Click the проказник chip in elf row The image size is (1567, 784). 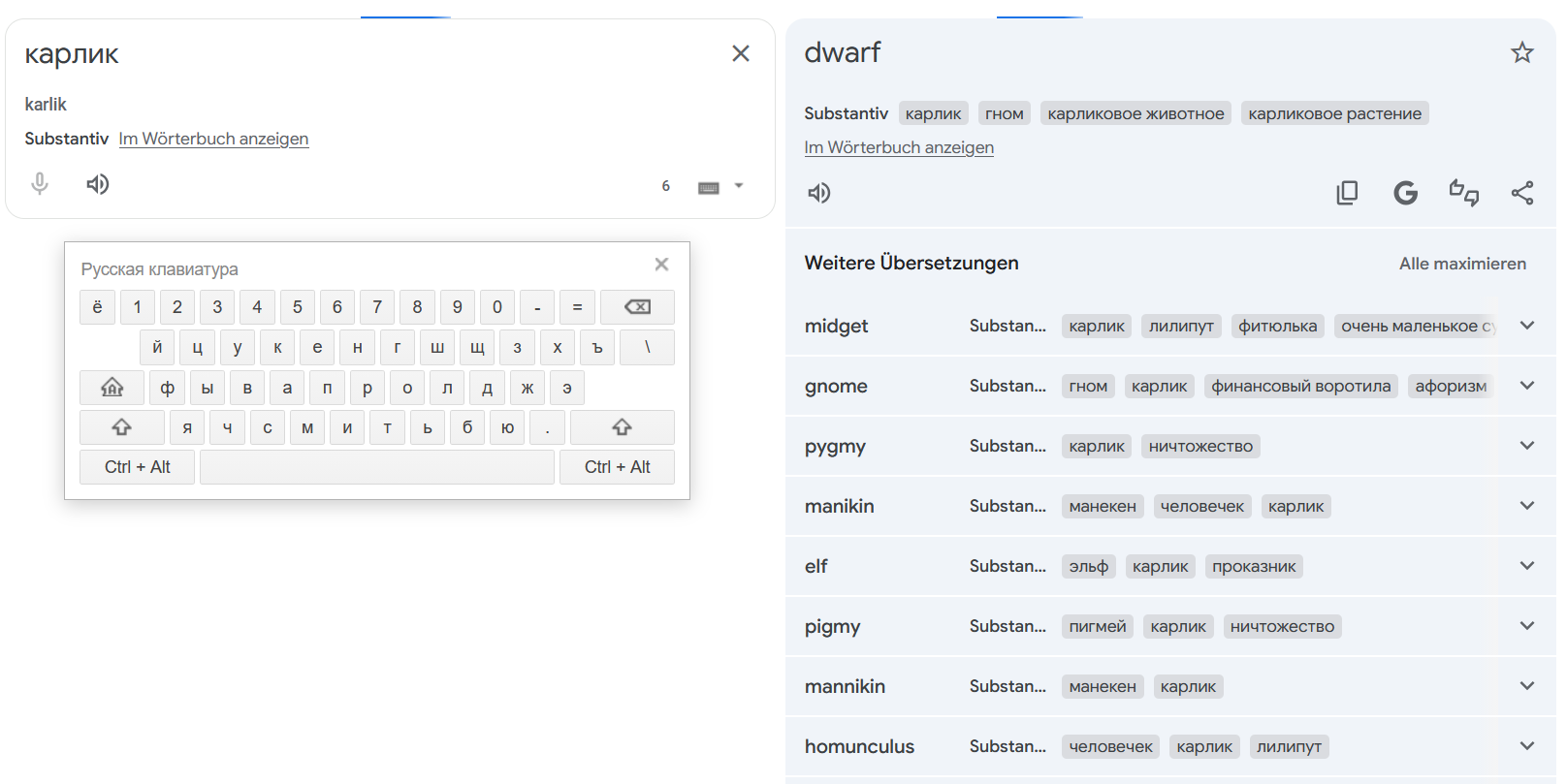pos(1254,566)
